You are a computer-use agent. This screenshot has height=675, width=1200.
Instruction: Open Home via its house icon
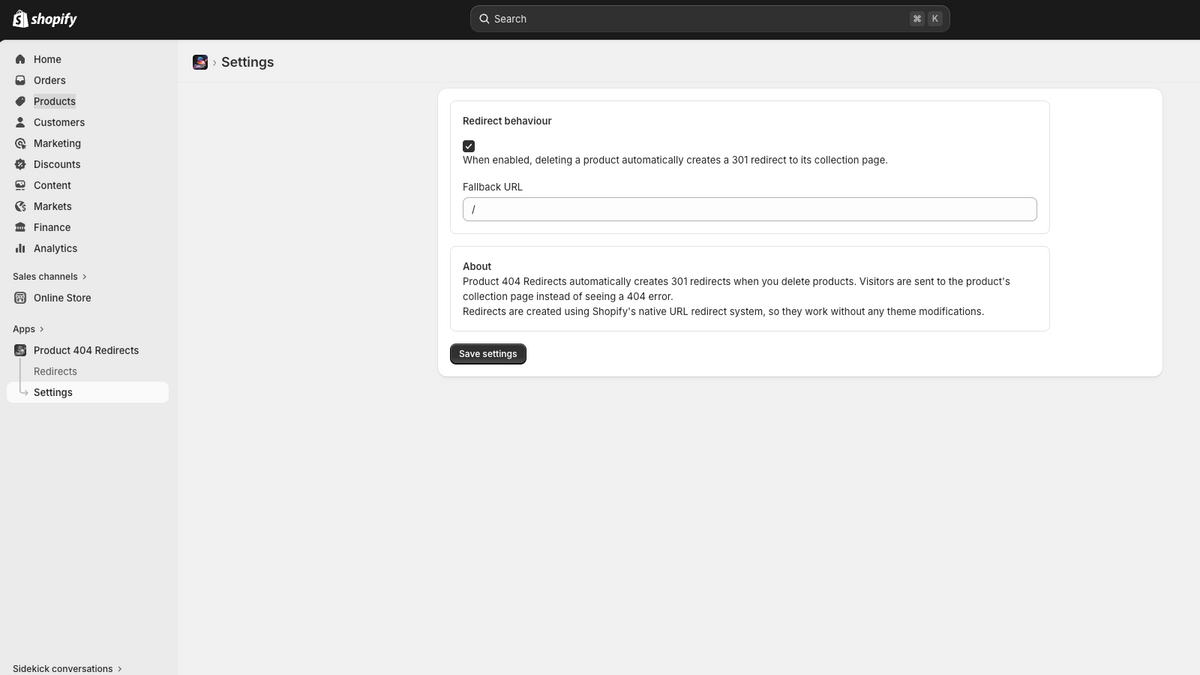[20, 59]
